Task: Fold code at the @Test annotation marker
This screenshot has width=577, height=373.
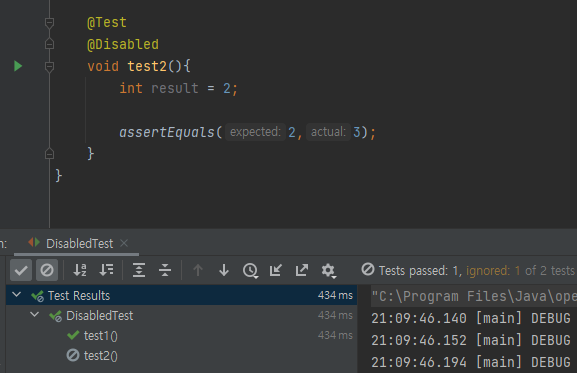Action: (49, 23)
